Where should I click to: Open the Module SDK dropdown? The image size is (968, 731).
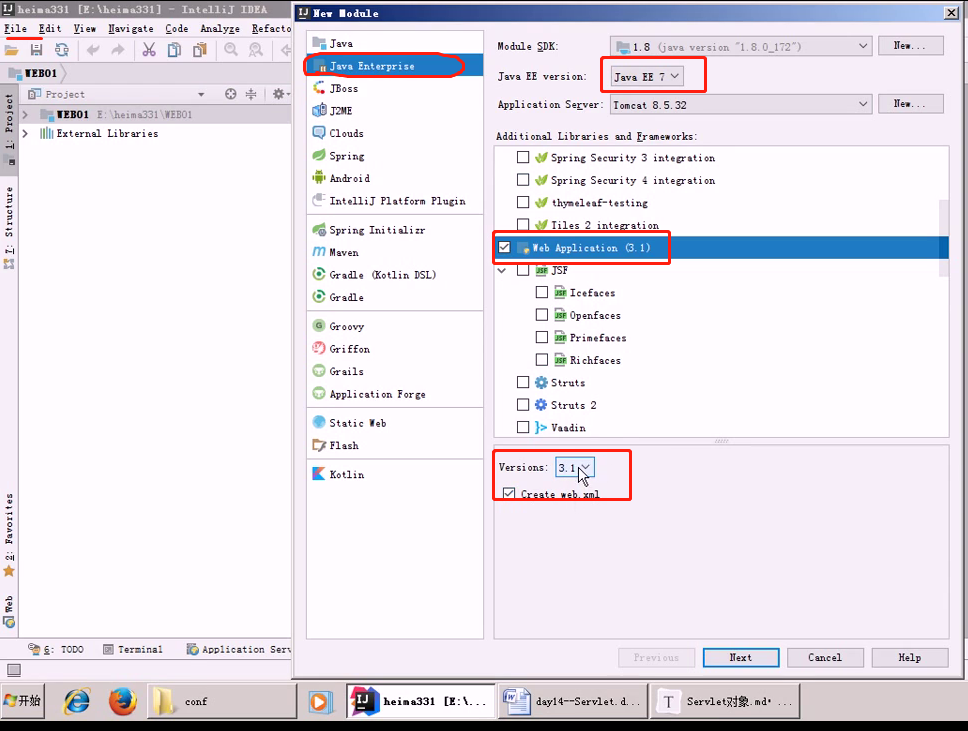(741, 46)
